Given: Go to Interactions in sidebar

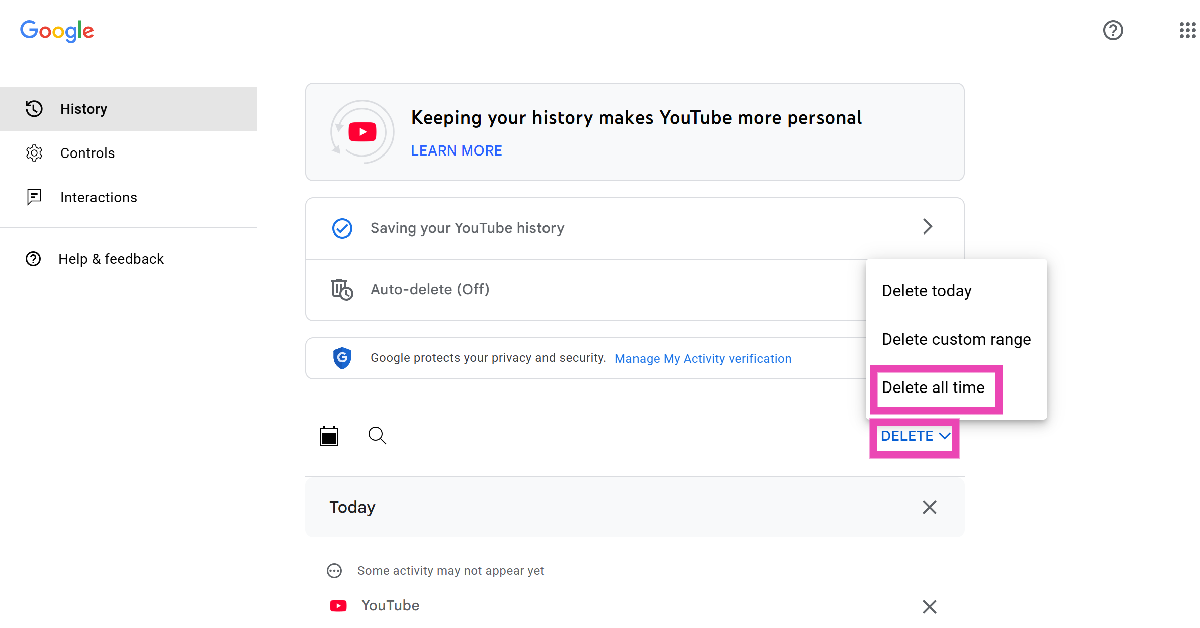Looking at the screenshot, I should [x=128, y=197].
